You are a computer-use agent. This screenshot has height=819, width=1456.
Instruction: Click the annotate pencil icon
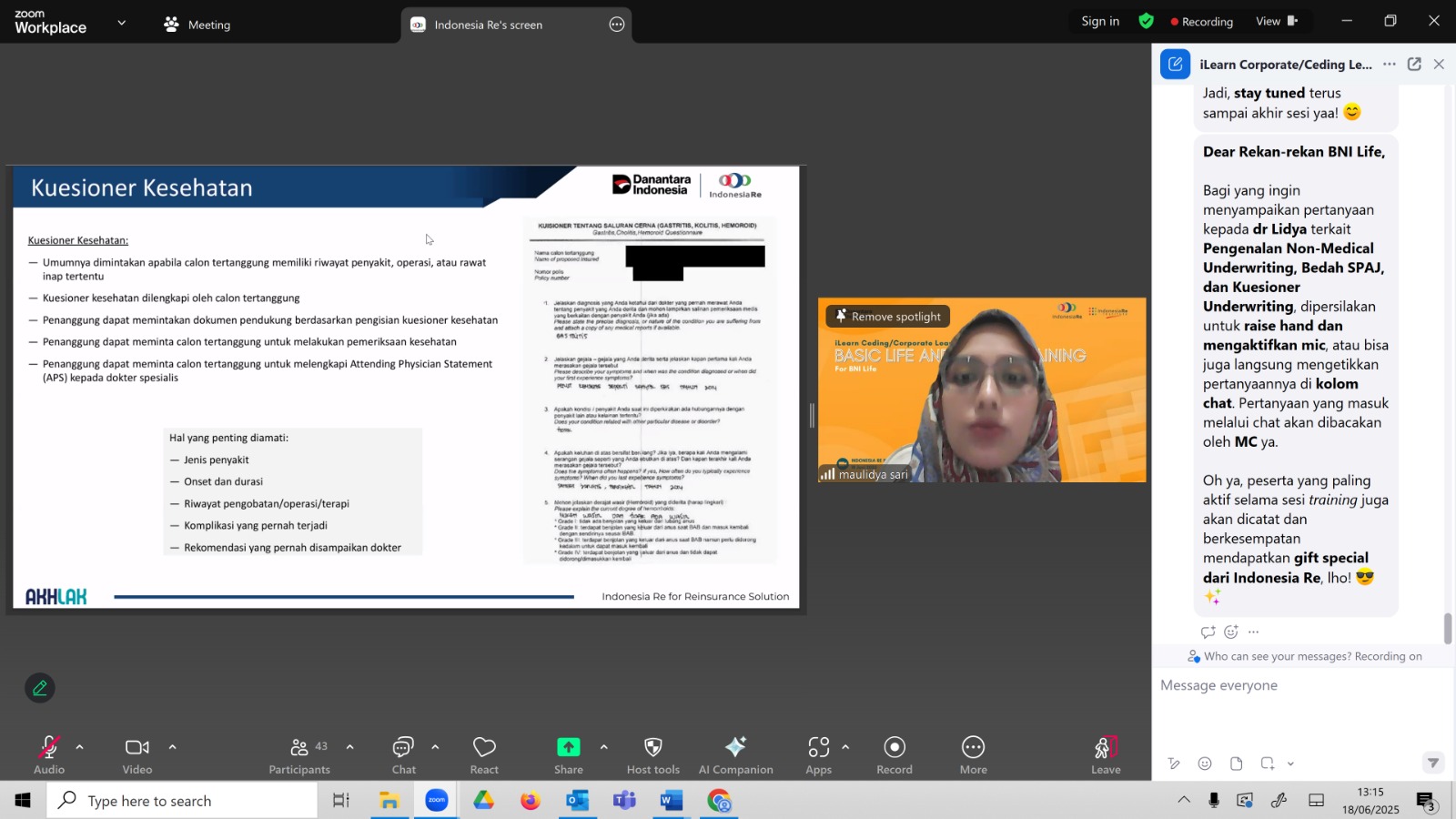point(40,688)
